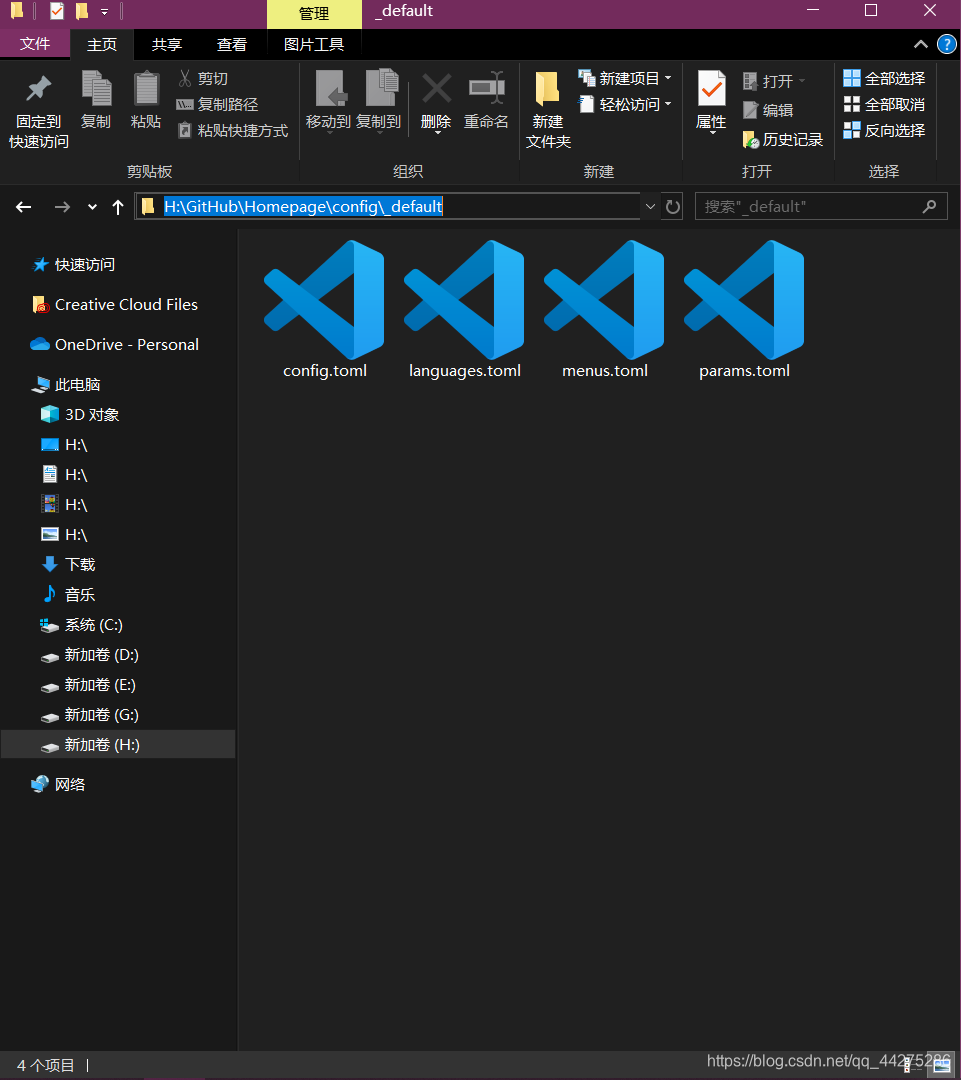Open the Easy access (轻松访问) dropdown
Screen dimensions: 961x1080
click(x=625, y=105)
